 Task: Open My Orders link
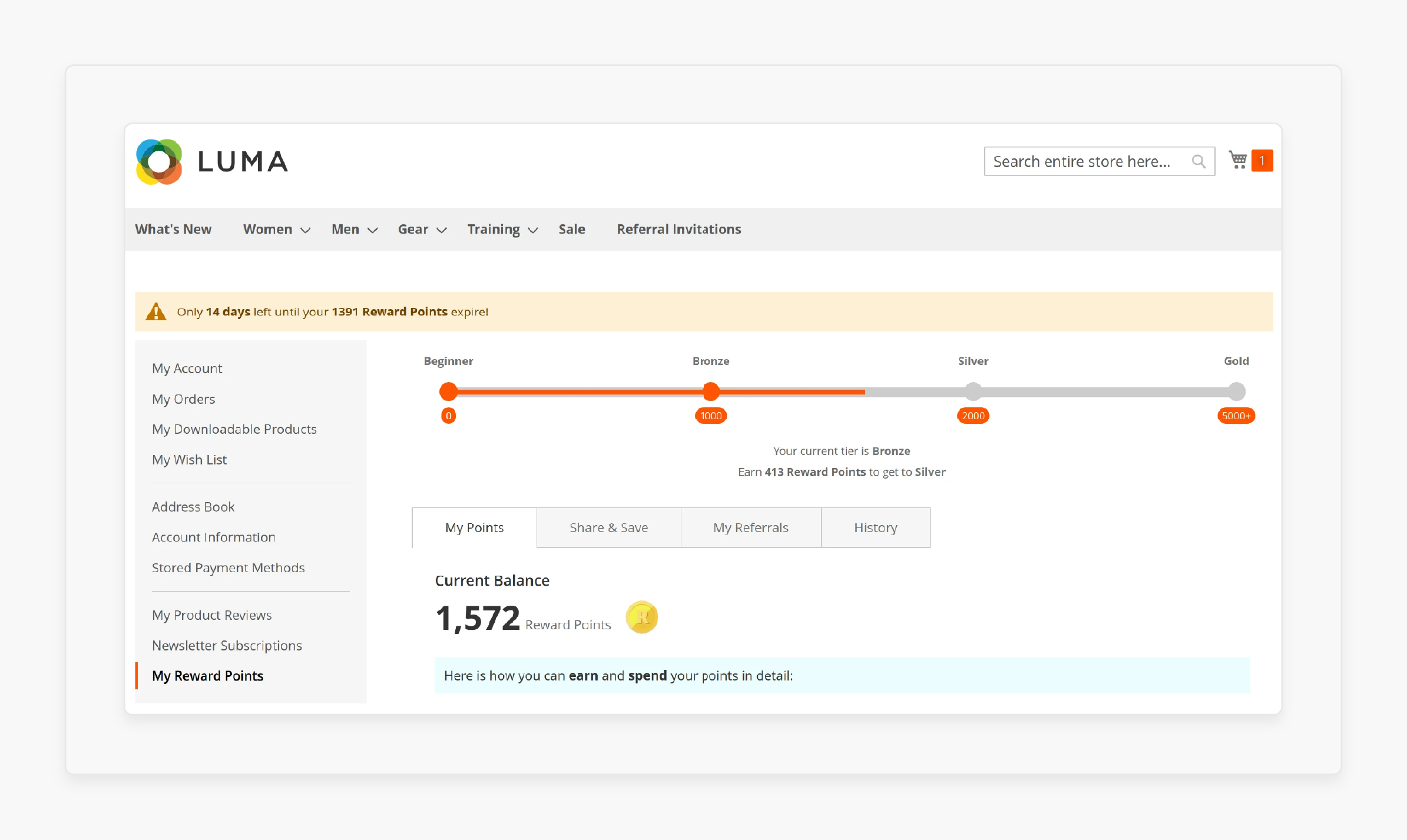coord(183,399)
